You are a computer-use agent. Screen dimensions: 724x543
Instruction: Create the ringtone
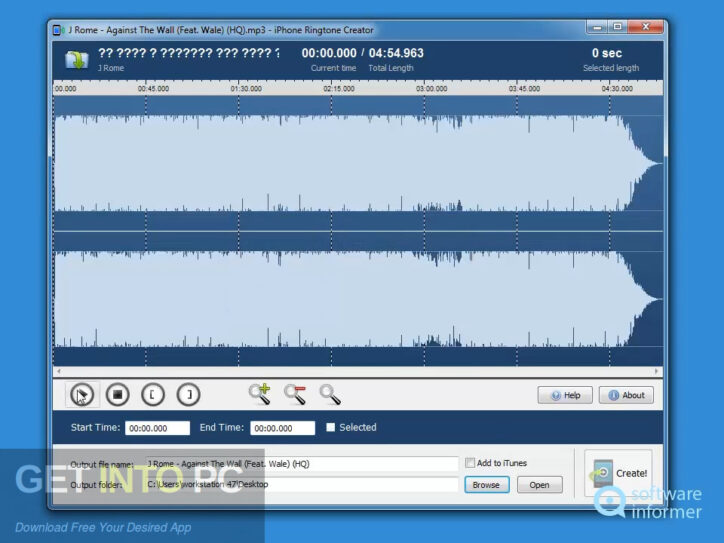[x=619, y=473]
